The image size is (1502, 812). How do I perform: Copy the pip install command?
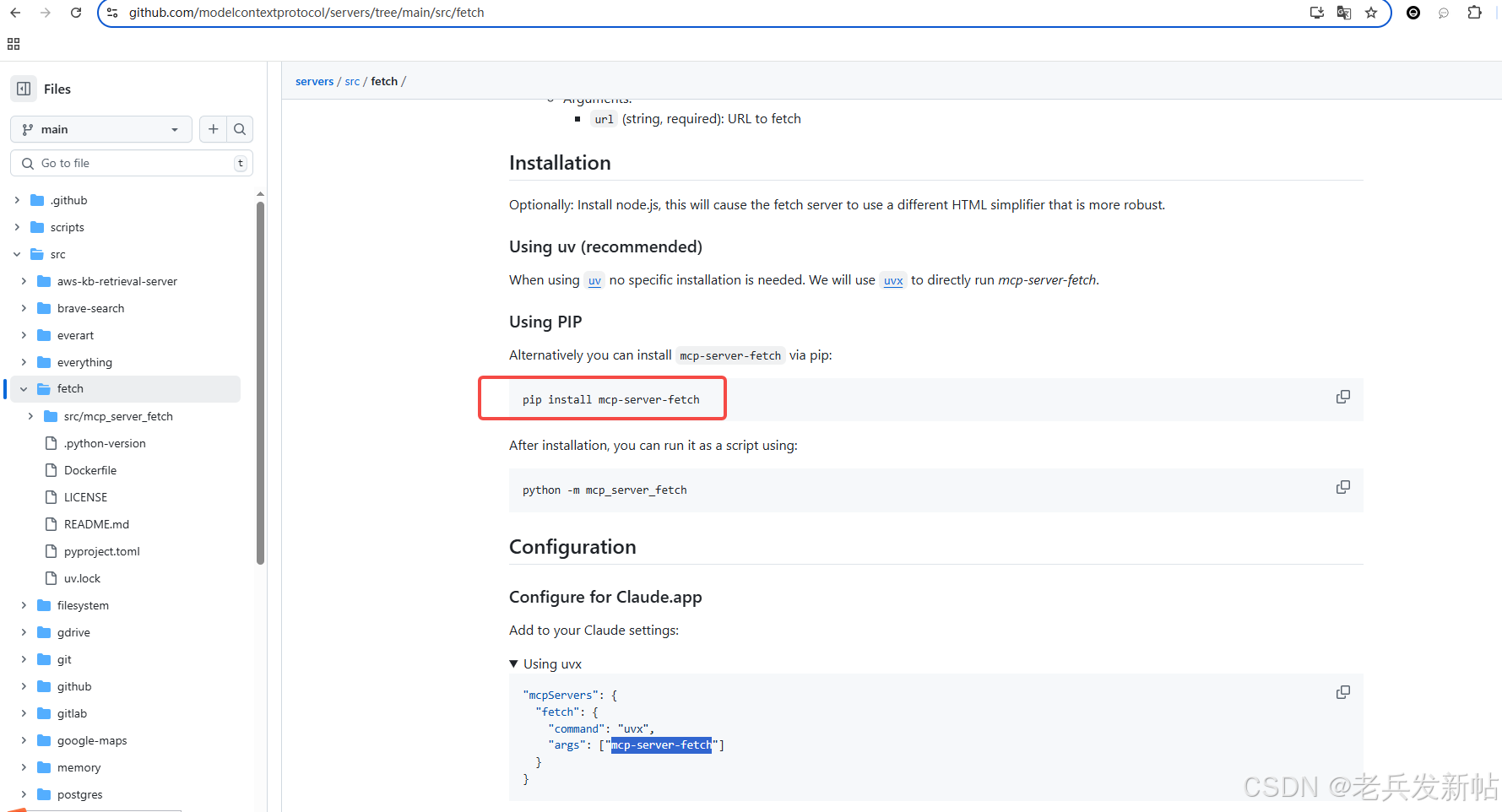coord(1343,397)
